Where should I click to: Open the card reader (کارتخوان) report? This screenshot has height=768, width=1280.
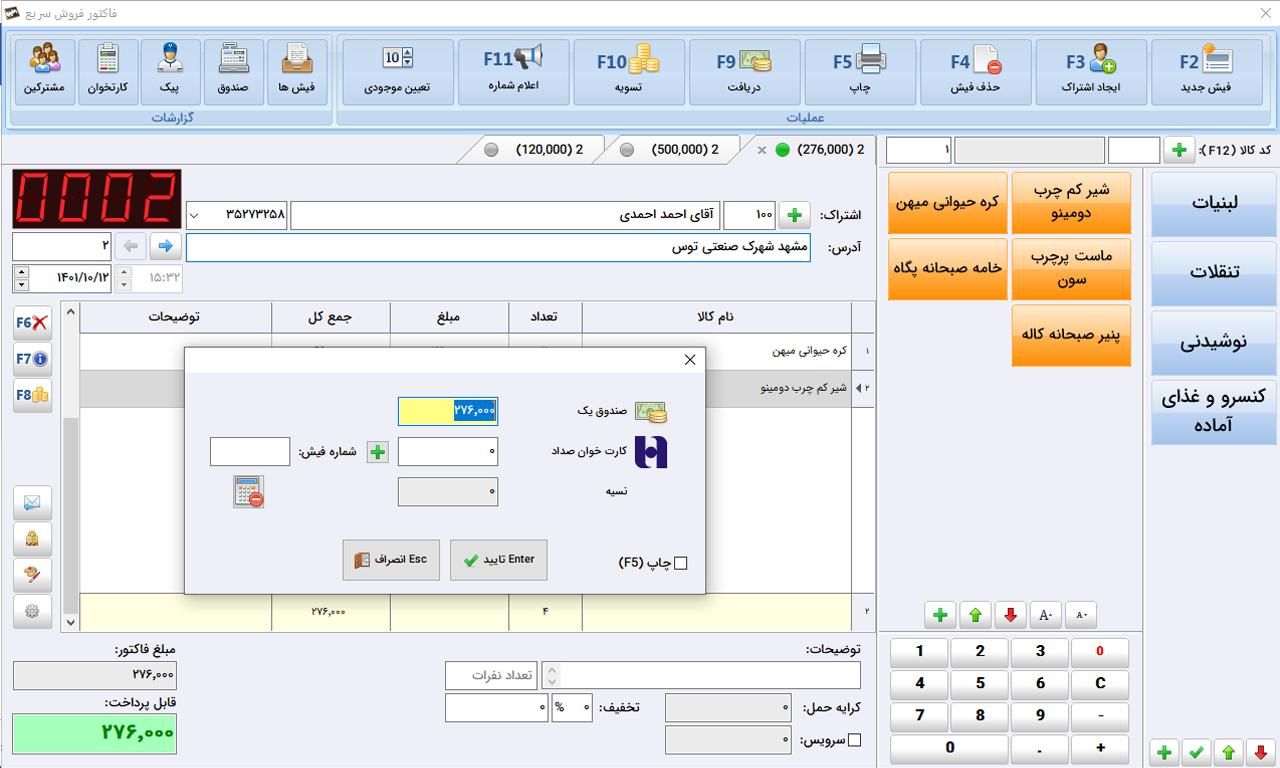(x=107, y=72)
